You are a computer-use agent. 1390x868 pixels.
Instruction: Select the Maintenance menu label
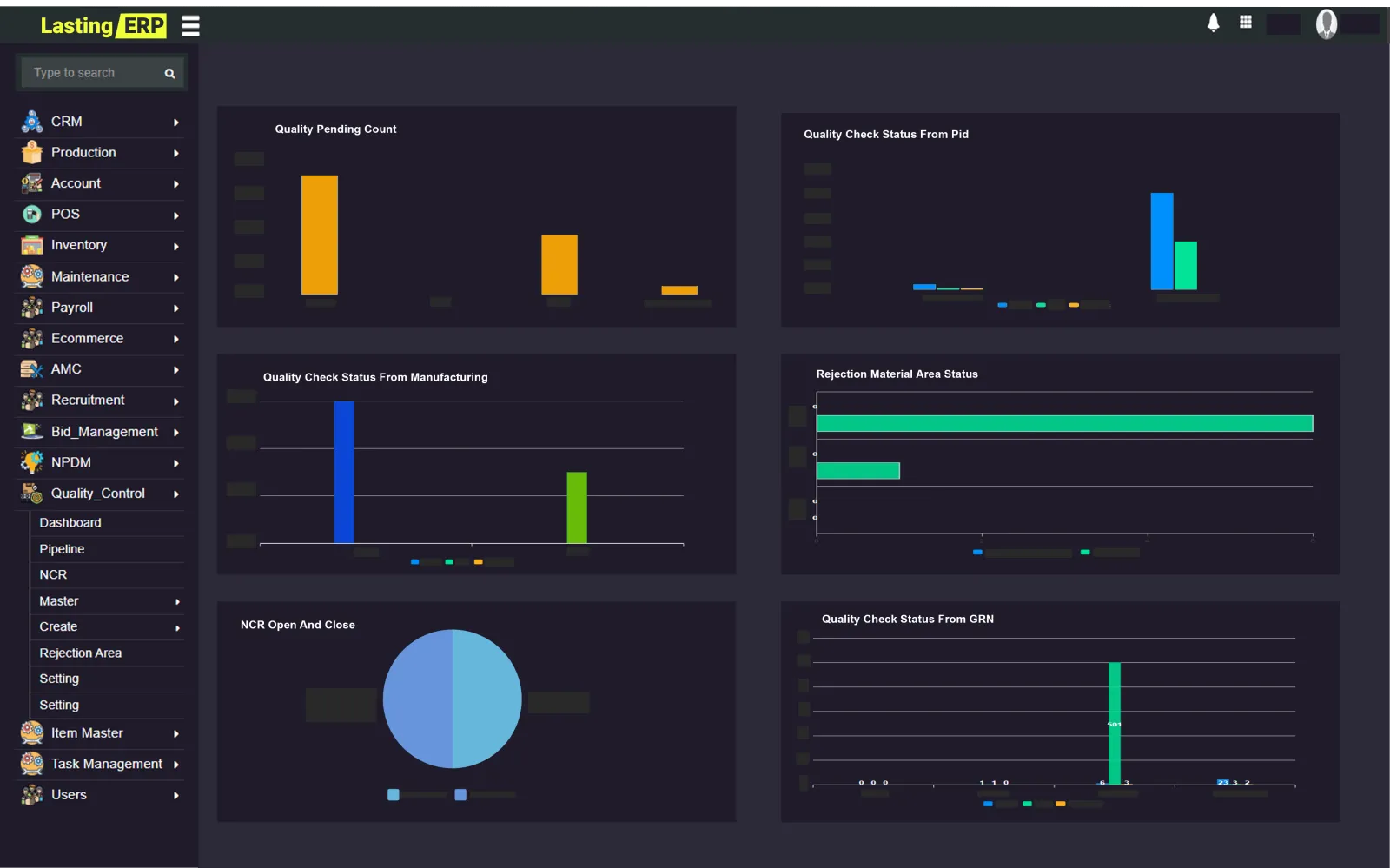(89, 276)
